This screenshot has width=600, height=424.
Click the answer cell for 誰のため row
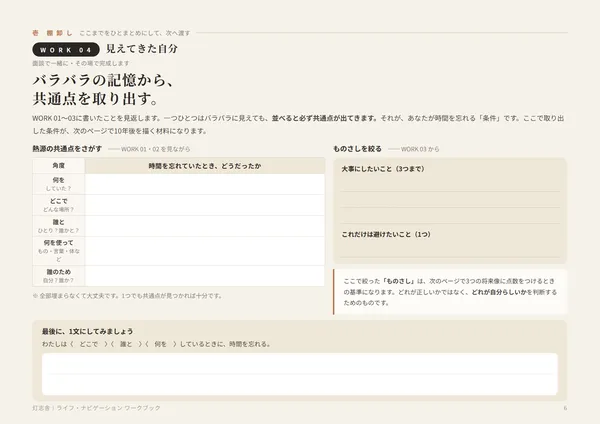(205, 276)
